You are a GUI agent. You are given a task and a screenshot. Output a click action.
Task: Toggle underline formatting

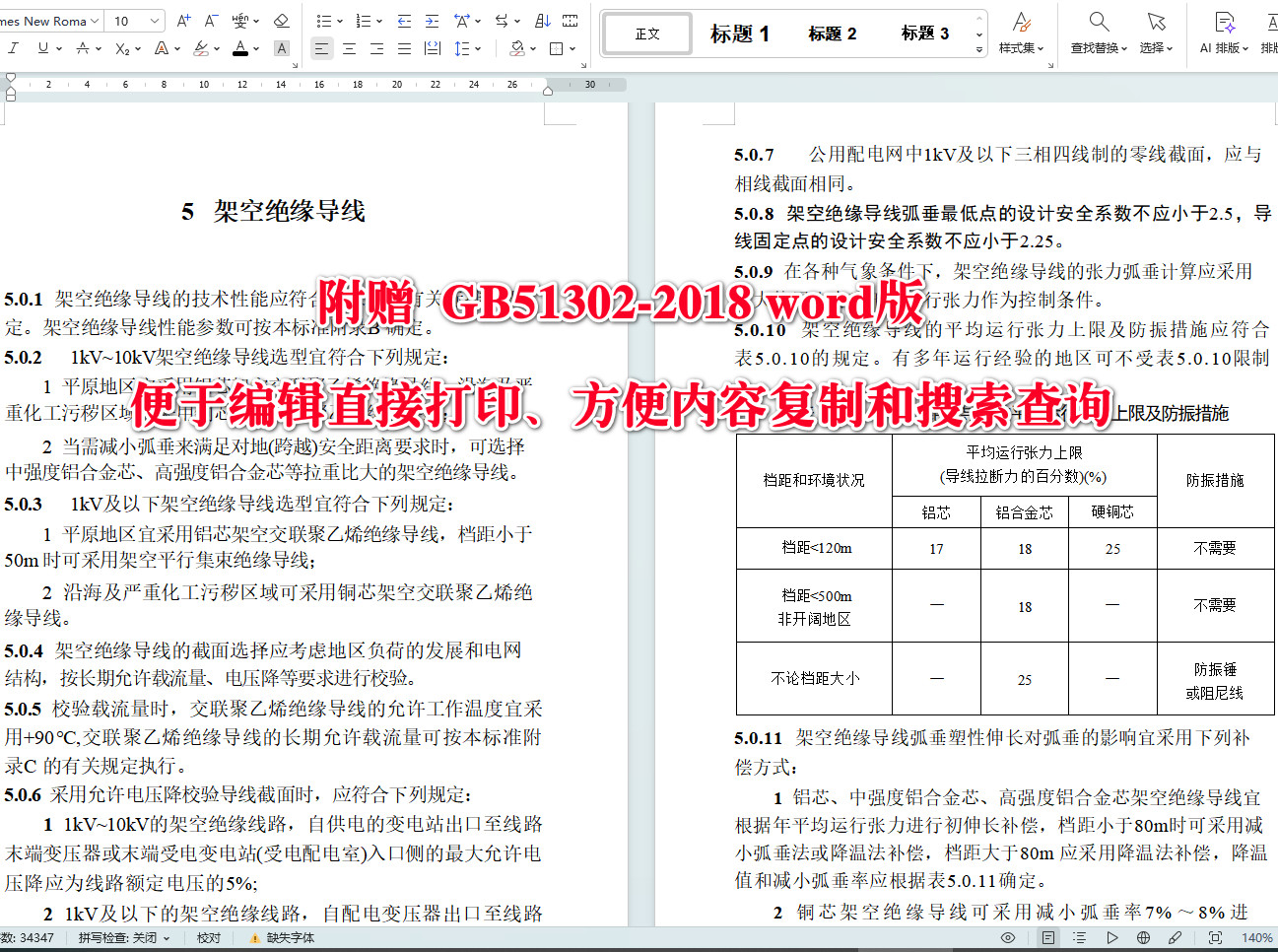tap(43, 47)
